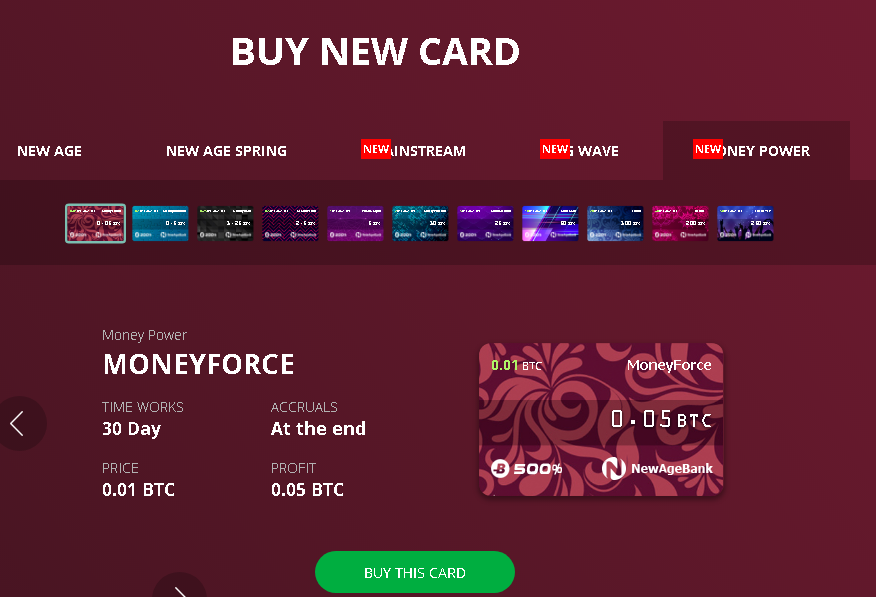This screenshot has width=876, height=597.
Task: Select the Money Power tab
Action: pyautogui.click(x=756, y=150)
